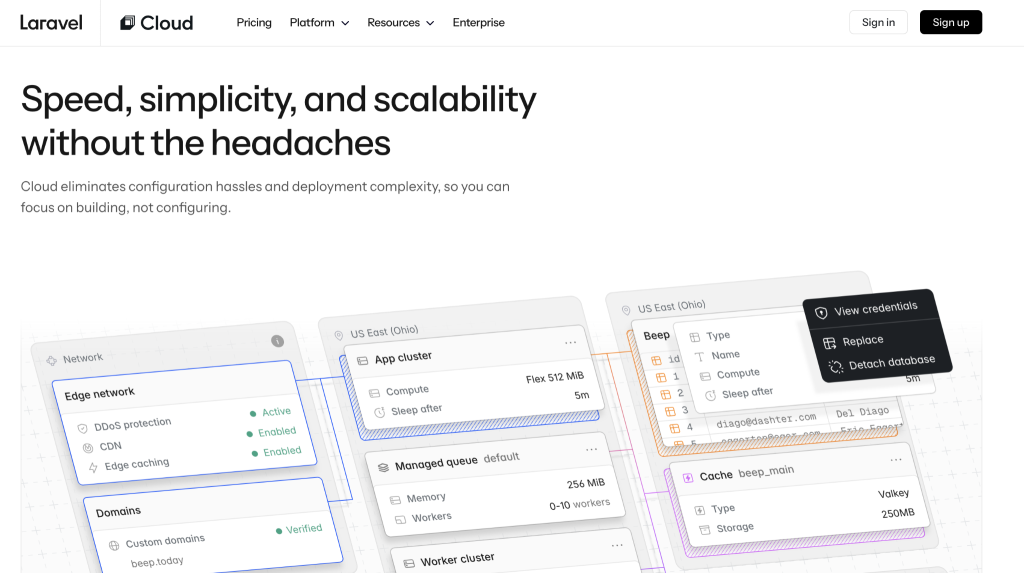The image size is (1024, 573).
Task: Open the Managed queue options menu
Action: click(592, 449)
